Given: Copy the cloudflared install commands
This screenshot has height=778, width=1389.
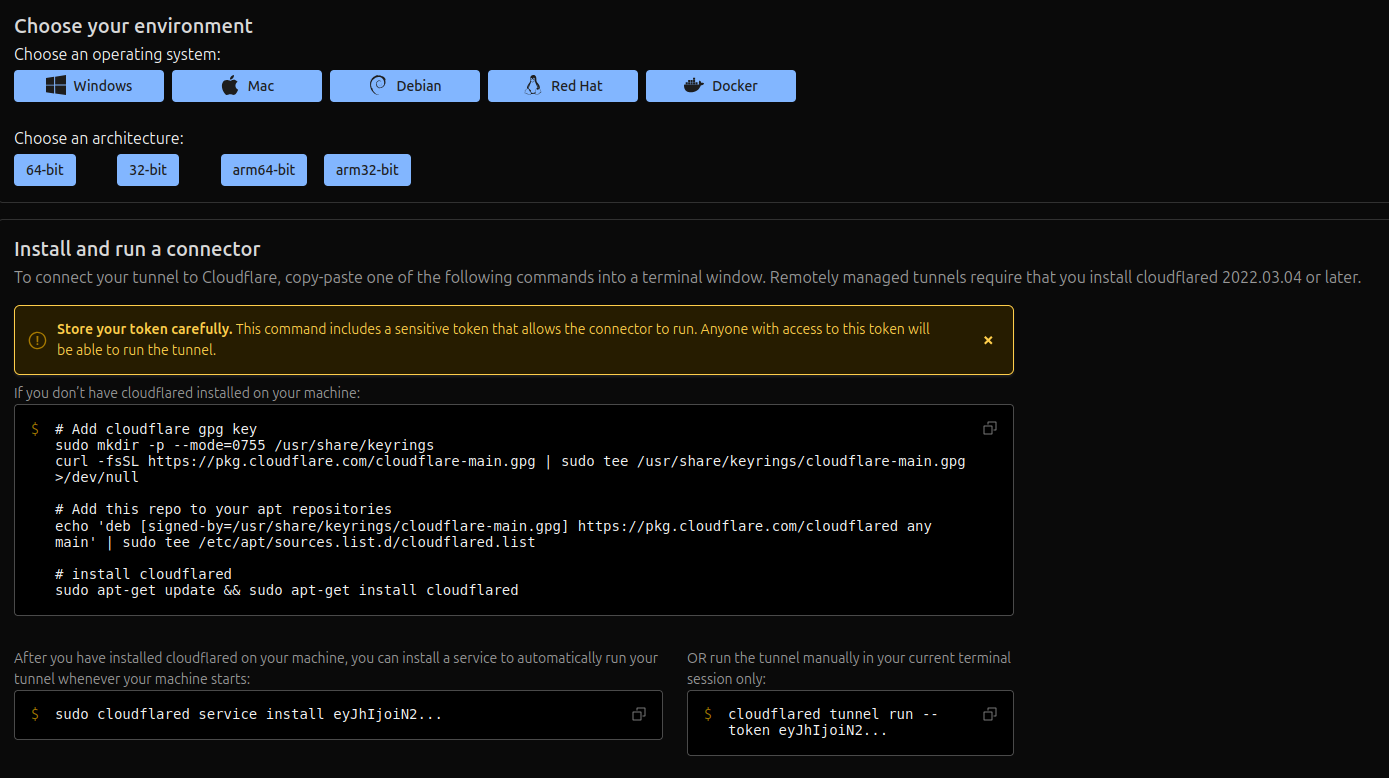Looking at the screenshot, I should [x=990, y=428].
